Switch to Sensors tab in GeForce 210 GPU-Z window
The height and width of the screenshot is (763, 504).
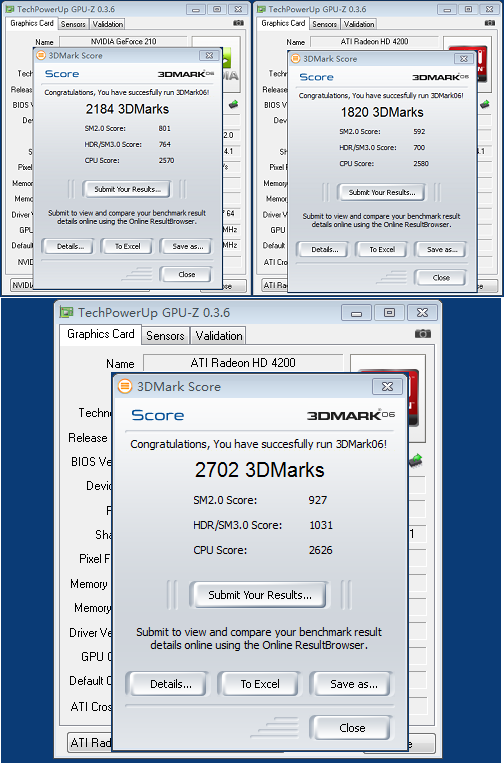coord(73,24)
